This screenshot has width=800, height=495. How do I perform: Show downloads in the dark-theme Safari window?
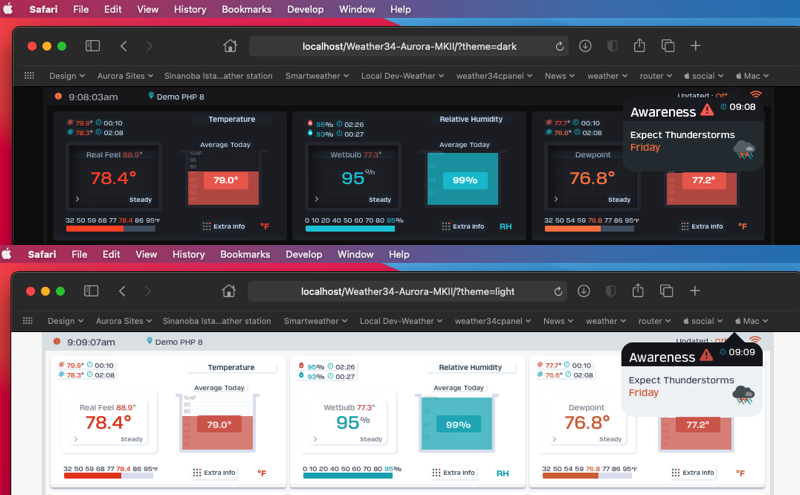(585, 46)
